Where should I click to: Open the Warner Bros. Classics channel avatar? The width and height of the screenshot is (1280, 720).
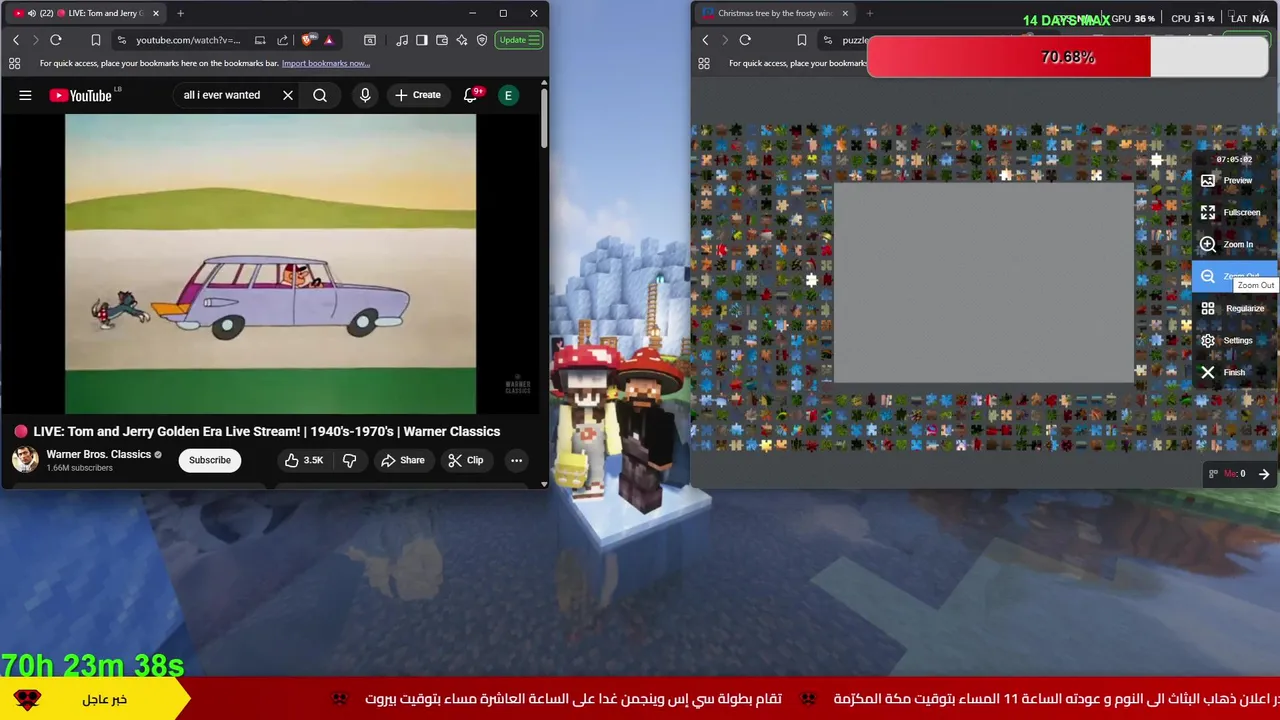[x=25, y=459]
